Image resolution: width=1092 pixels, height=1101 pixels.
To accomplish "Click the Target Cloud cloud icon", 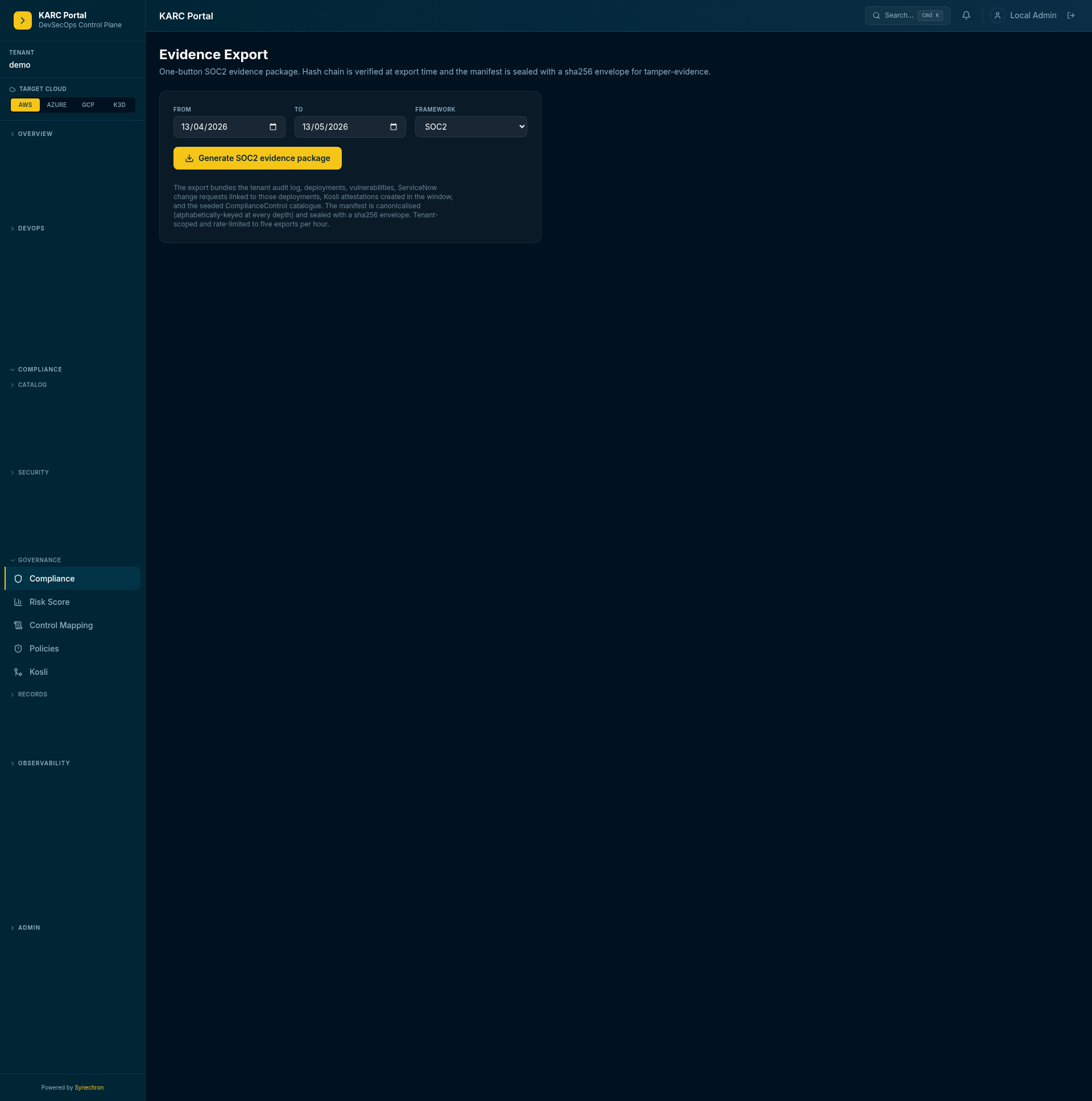I will [13, 89].
